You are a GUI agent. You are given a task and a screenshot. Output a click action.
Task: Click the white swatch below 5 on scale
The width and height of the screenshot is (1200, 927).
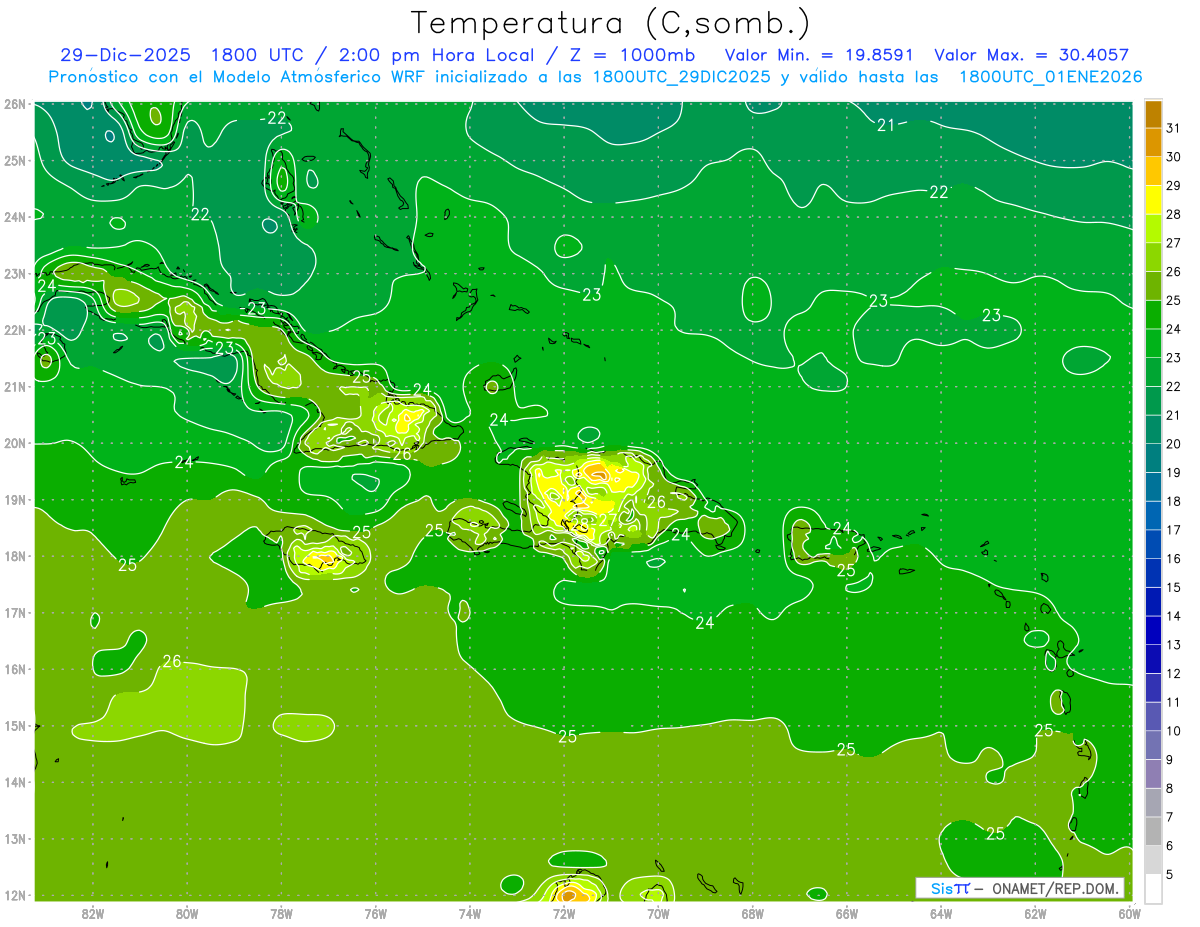click(x=1153, y=888)
